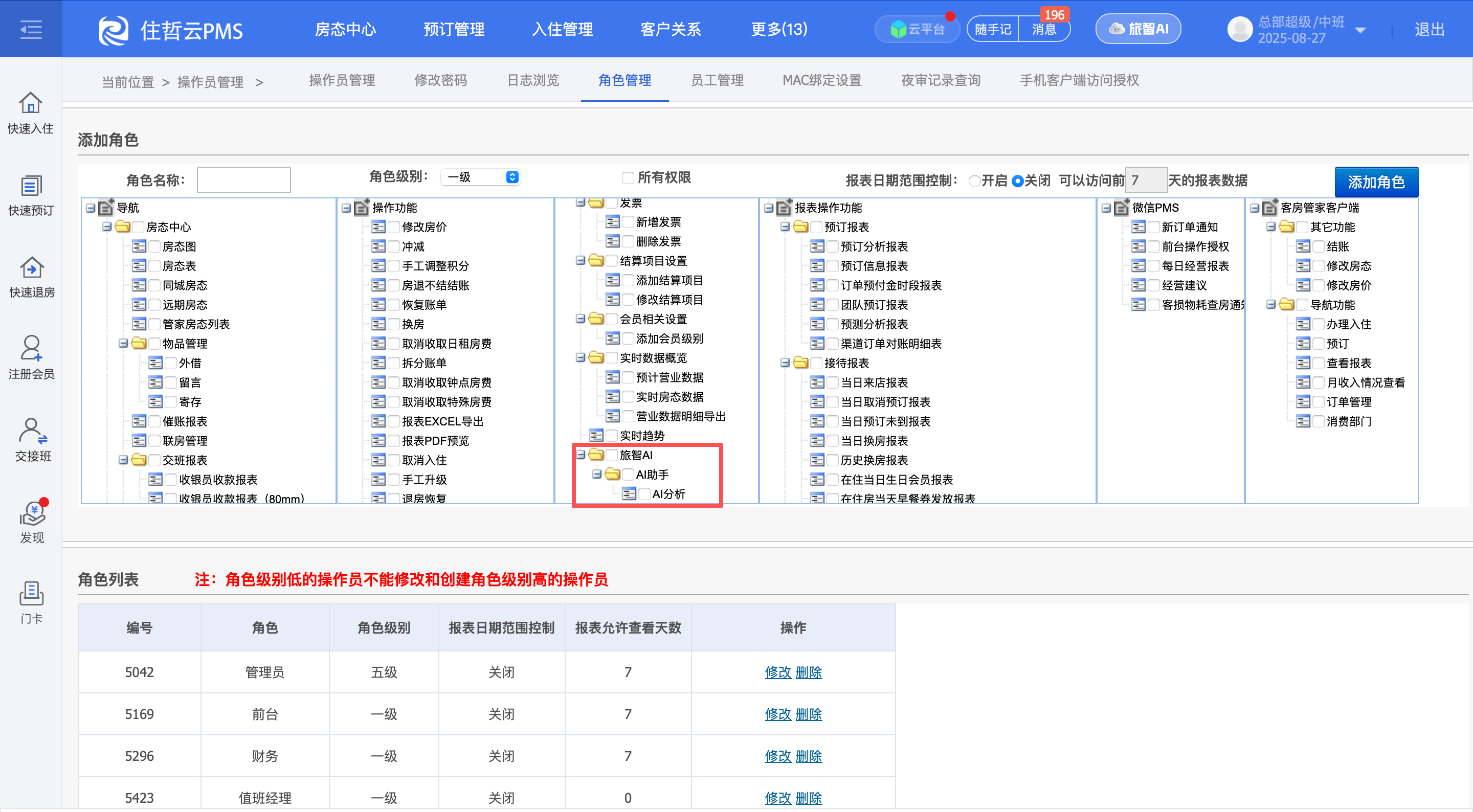Screen dimensions: 1473x812
Task: Click the 微信PMS tree root icon
Action: (x=1121, y=208)
